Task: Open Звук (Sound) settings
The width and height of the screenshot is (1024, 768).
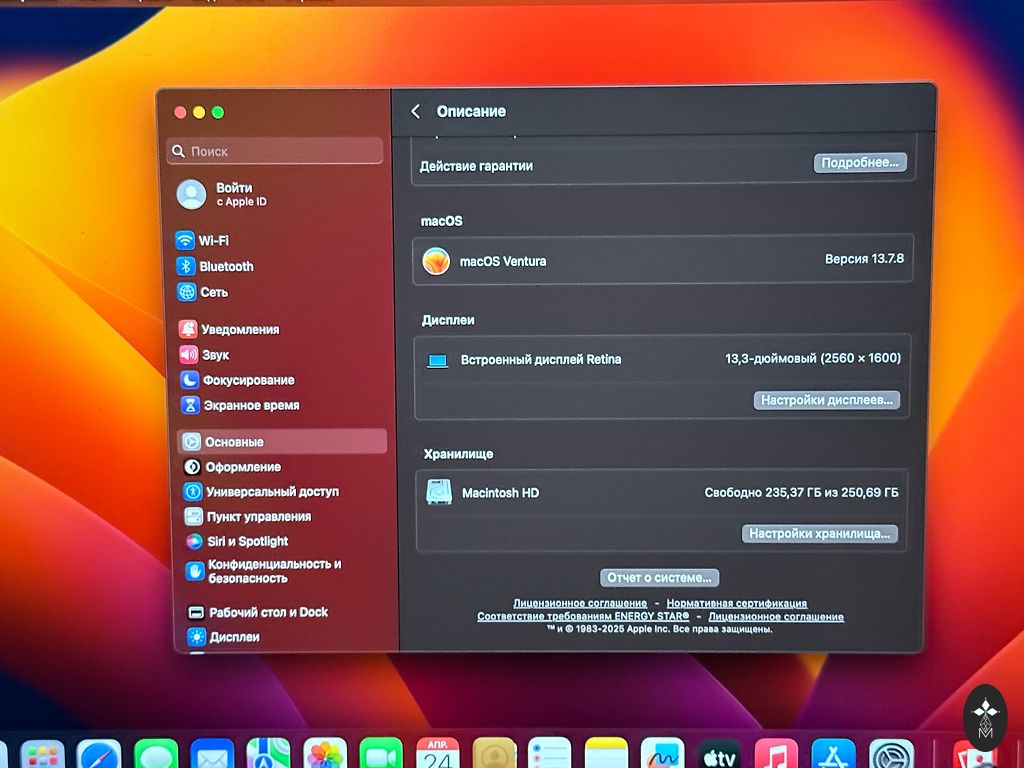Action: [x=215, y=355]
